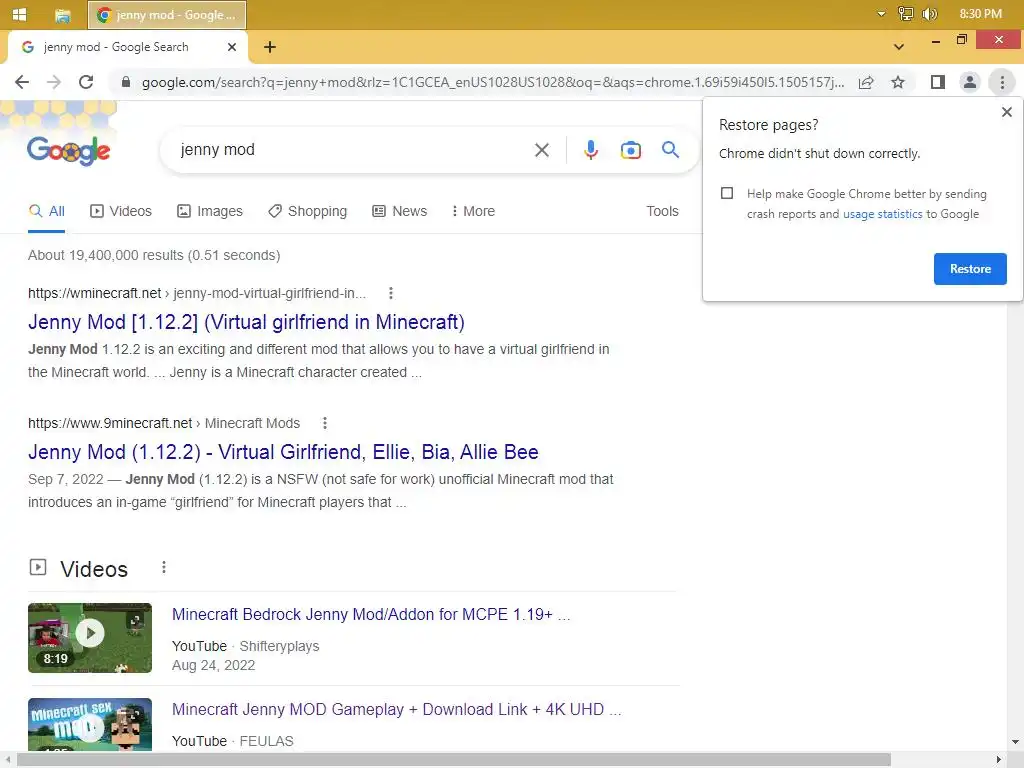Viewport: 1024px width, 768px height.
Task: Open the Chrome profile avatar
Action: click(970, 82)
